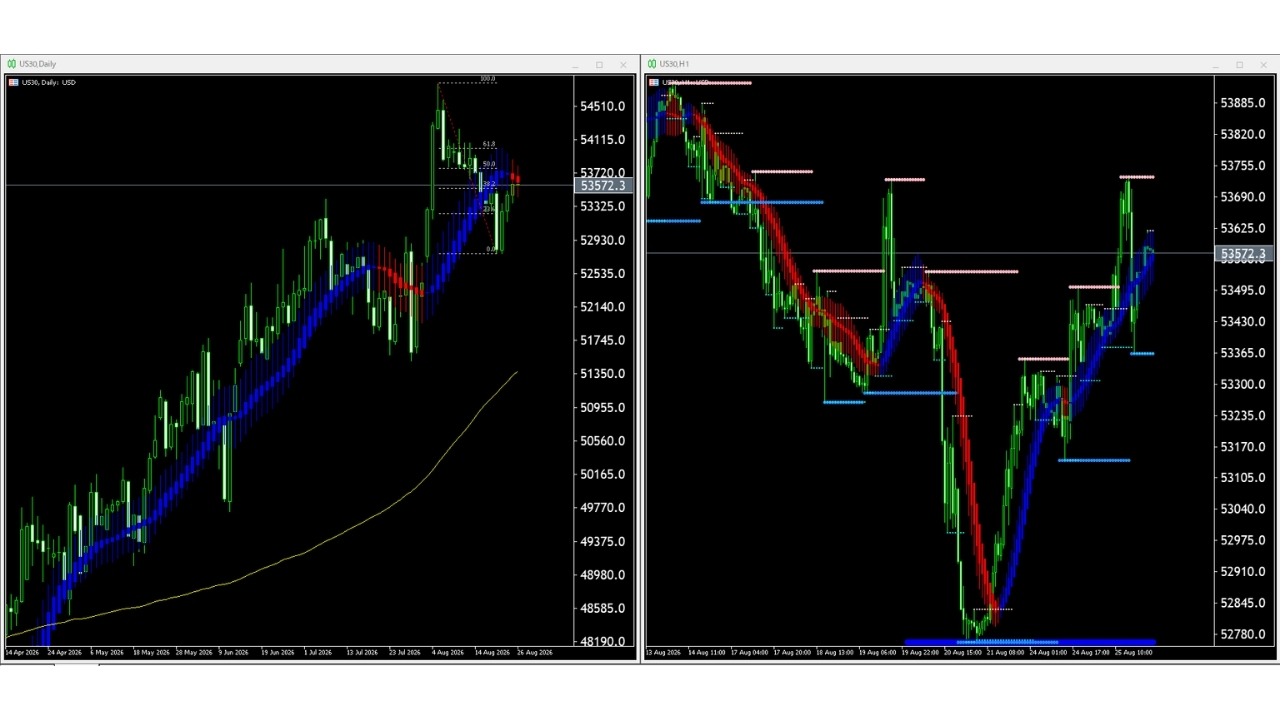Click the 50165.0 price level on Daily axis

point(603,475)
